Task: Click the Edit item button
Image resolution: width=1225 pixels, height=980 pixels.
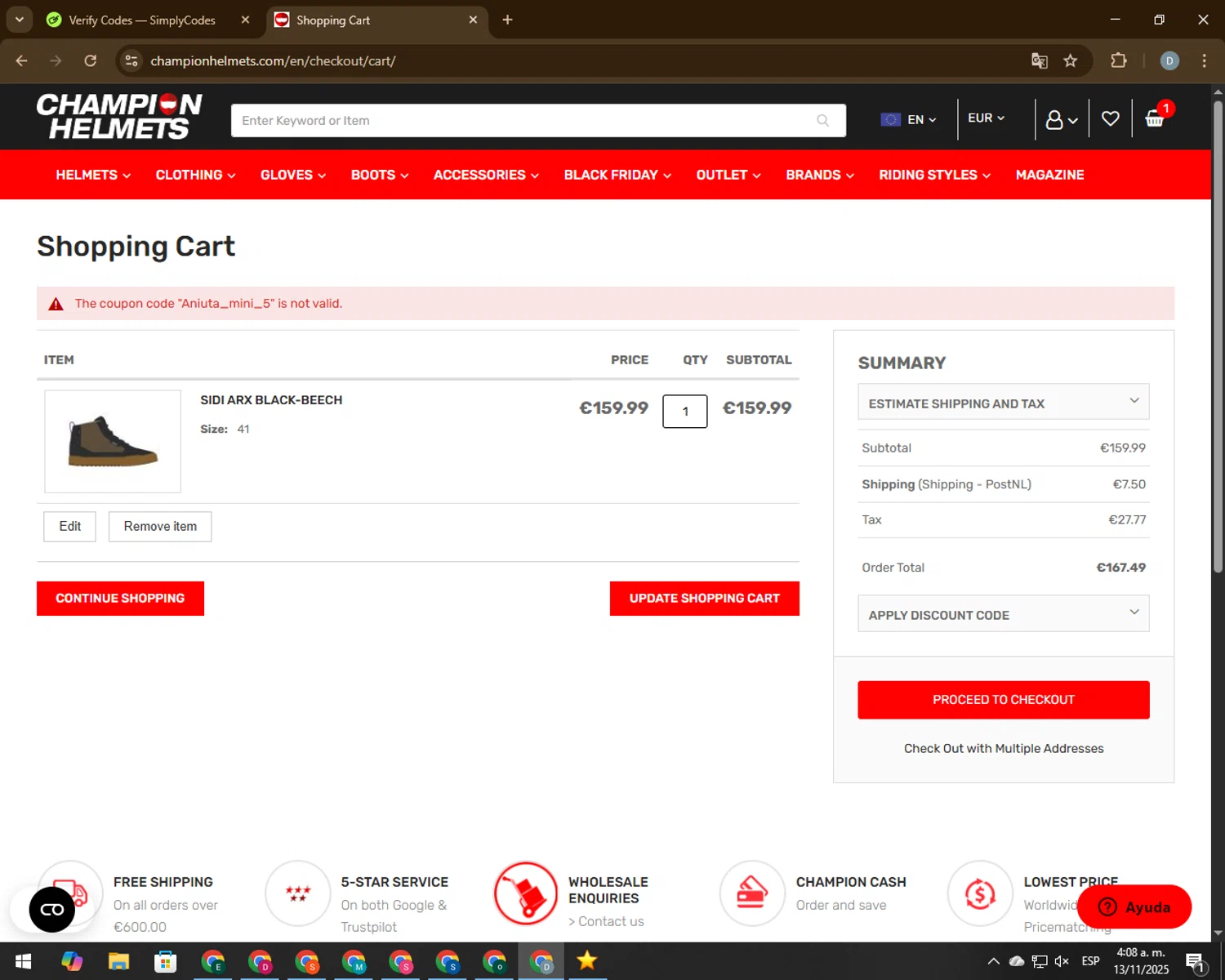Action: (x=69, y=527)
